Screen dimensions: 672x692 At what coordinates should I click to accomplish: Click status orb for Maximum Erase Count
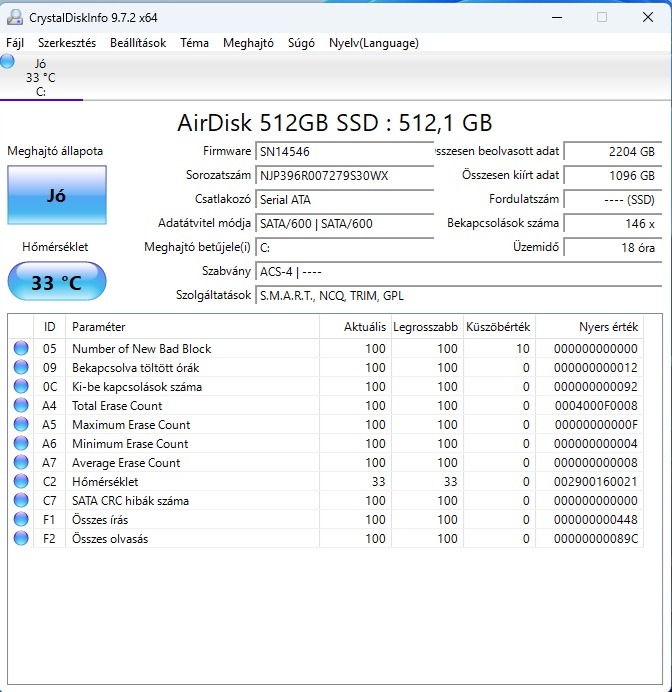point(21,424)
